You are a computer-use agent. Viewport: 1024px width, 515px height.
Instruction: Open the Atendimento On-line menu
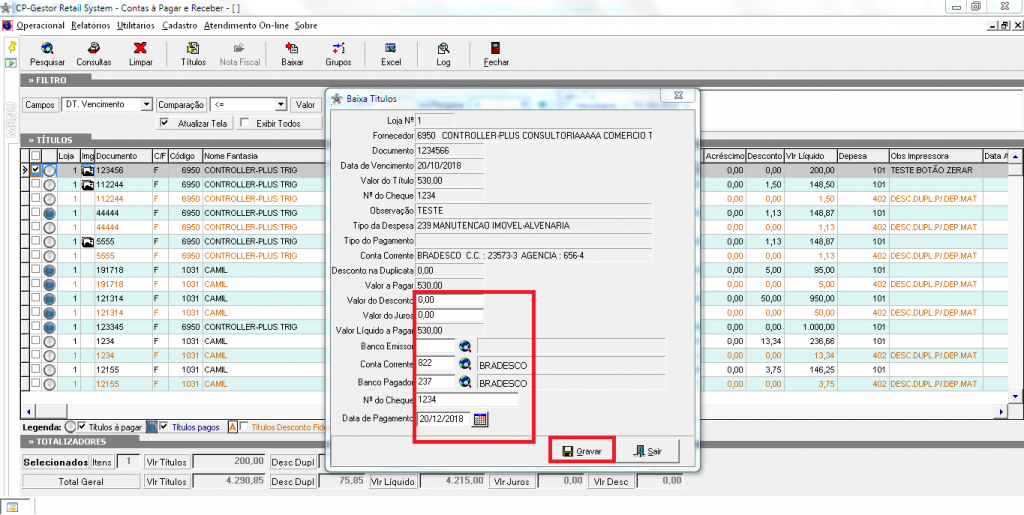coord(247,26)
